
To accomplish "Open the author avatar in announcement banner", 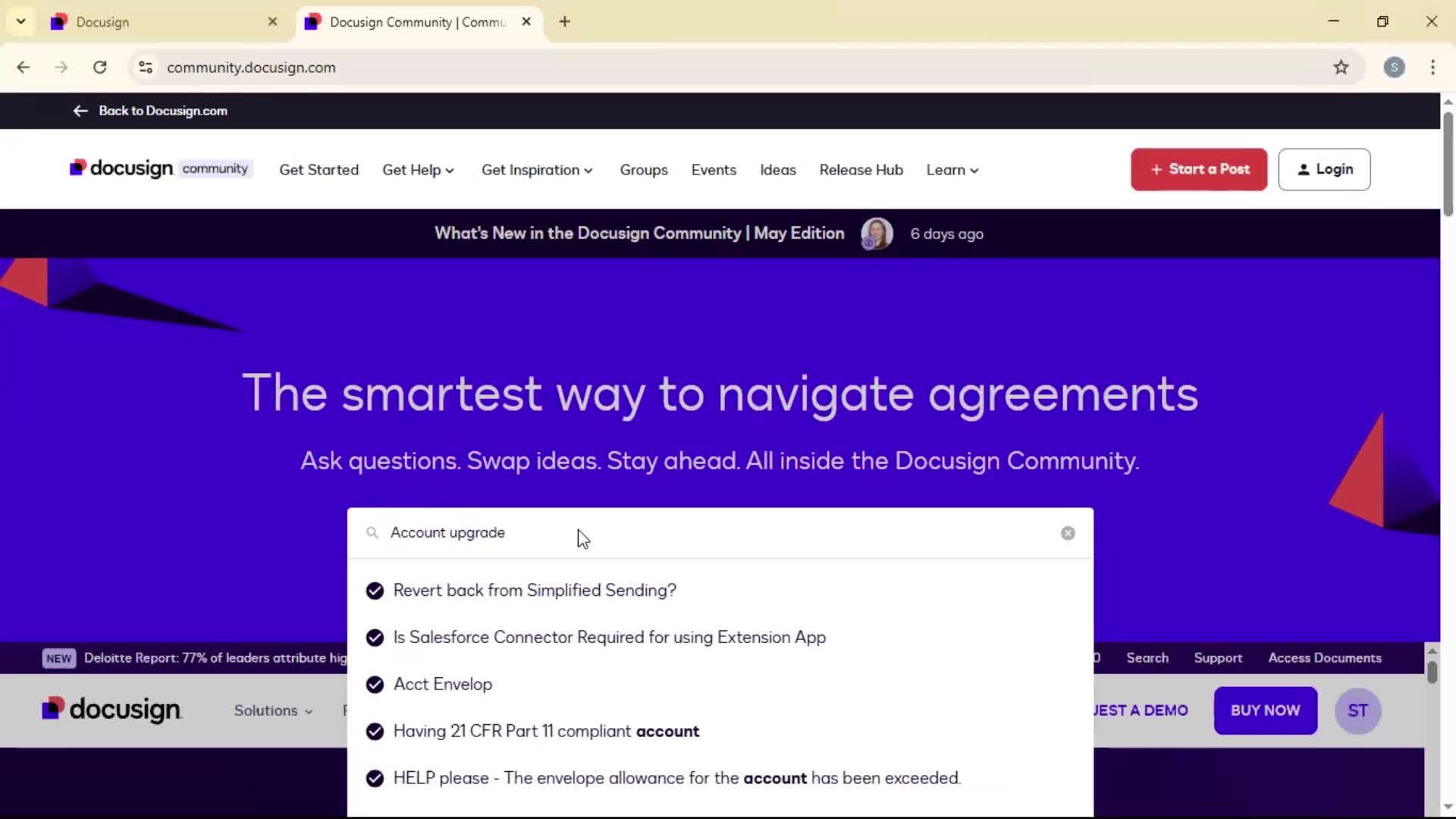I will [877, 234].
